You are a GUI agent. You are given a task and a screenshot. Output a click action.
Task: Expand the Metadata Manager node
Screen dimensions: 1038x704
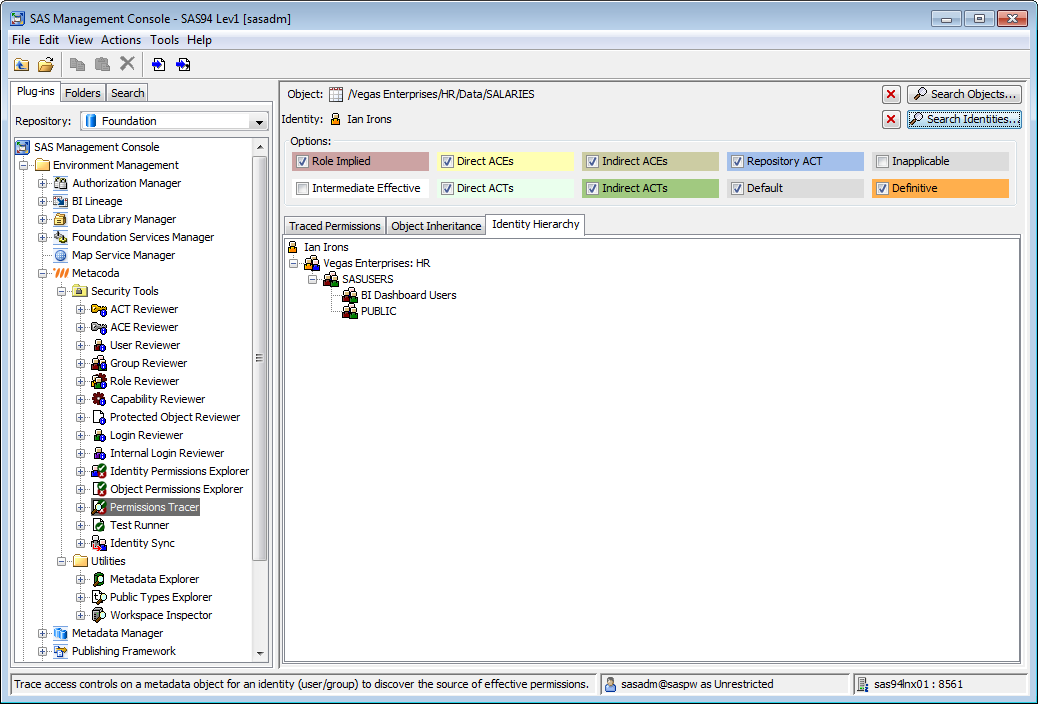click(x=42, y=634)
